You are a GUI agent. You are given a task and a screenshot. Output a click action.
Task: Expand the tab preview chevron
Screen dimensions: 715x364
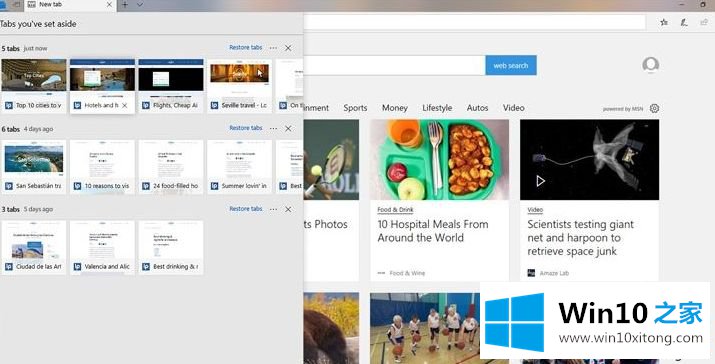pyautogui.click(x=140, y=5)
